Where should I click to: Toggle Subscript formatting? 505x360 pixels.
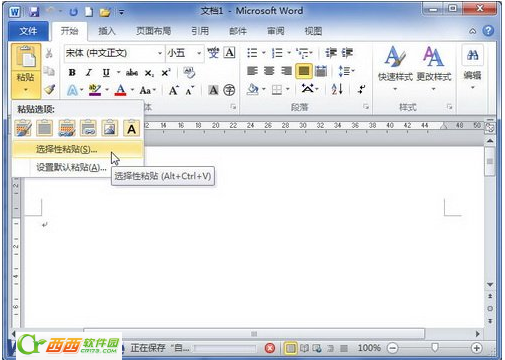149,73
